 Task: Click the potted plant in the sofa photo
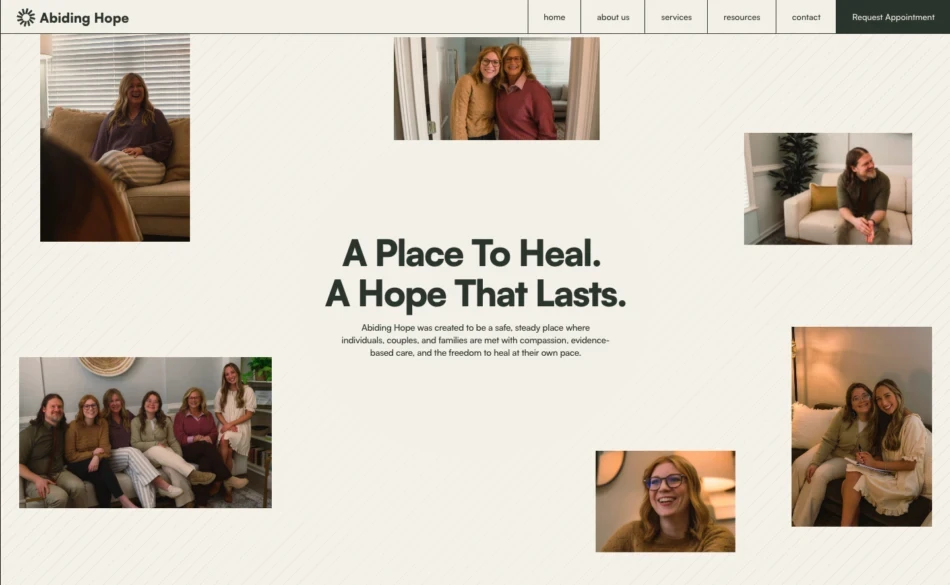coord(794,165)
